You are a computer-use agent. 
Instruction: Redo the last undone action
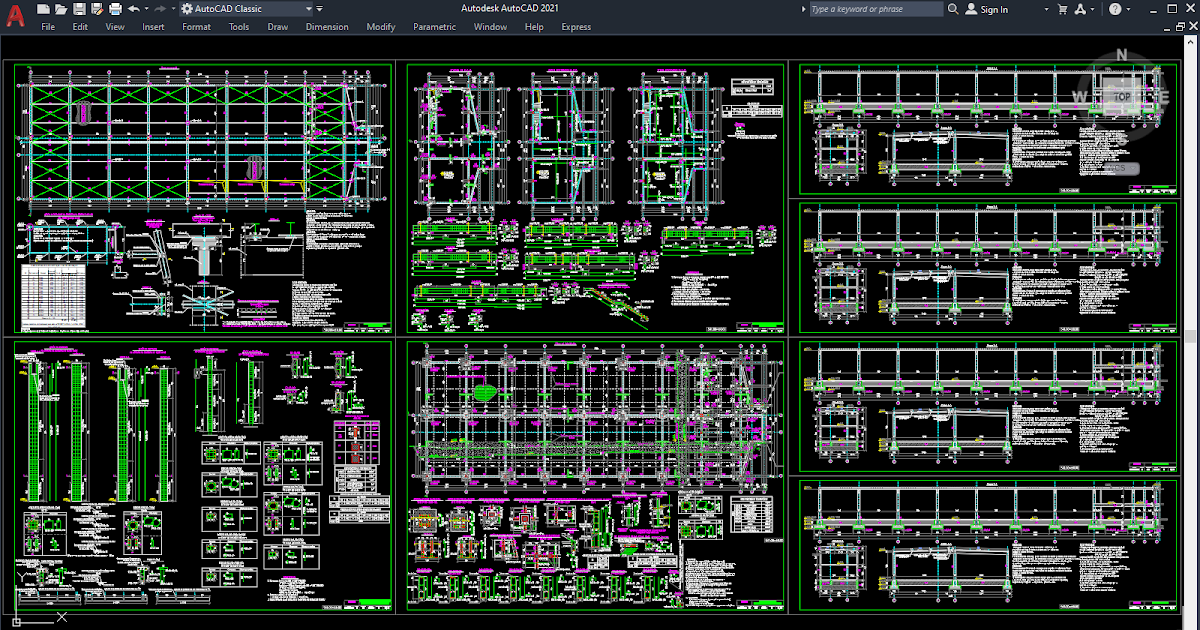coord(160,8)
